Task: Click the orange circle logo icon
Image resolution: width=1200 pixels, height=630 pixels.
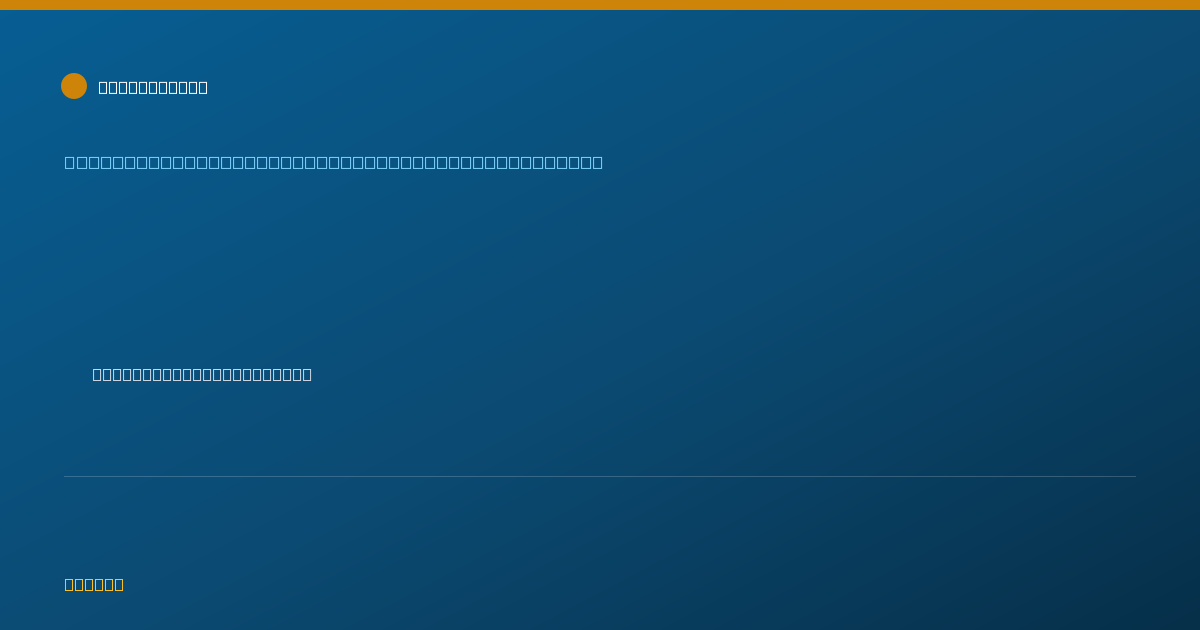Action: point(74,86)
